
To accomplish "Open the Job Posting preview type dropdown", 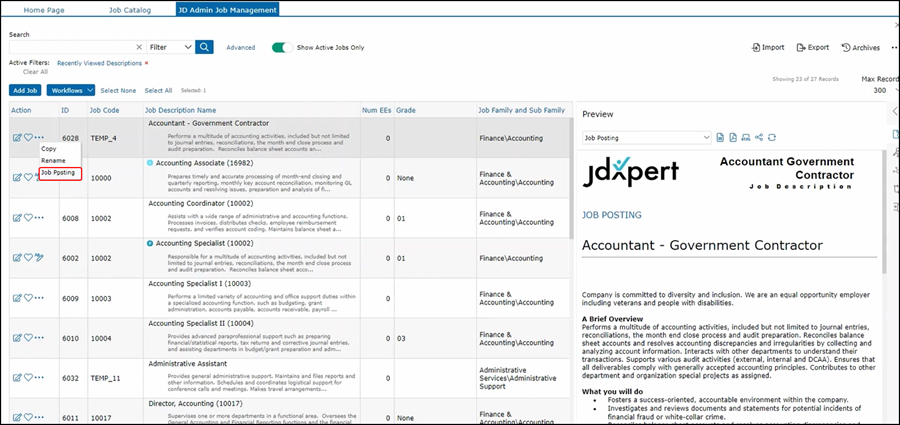I will [x=646, y=136].
